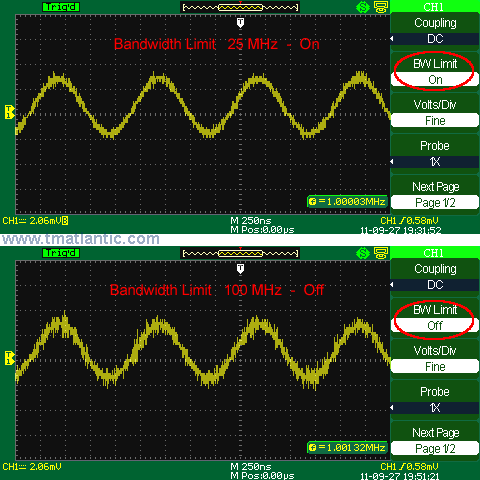Toggle Volts/Div Fine setting, lower capture
480x480 pixels.
click(x=435, y=367)
